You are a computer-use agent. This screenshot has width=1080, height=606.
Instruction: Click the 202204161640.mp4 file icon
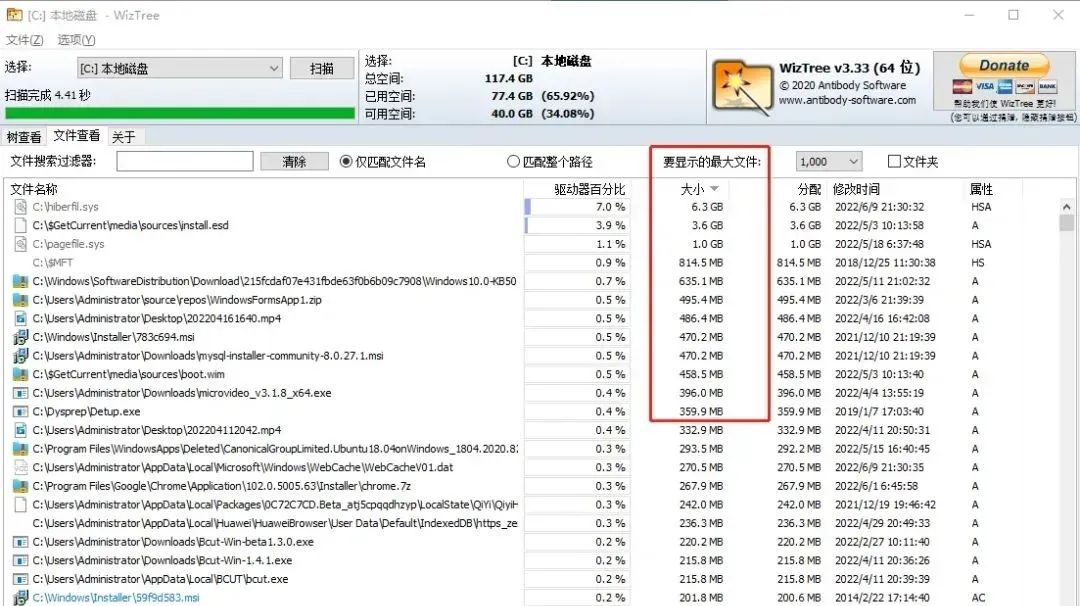pyautogui.click(x=21, y=318)
